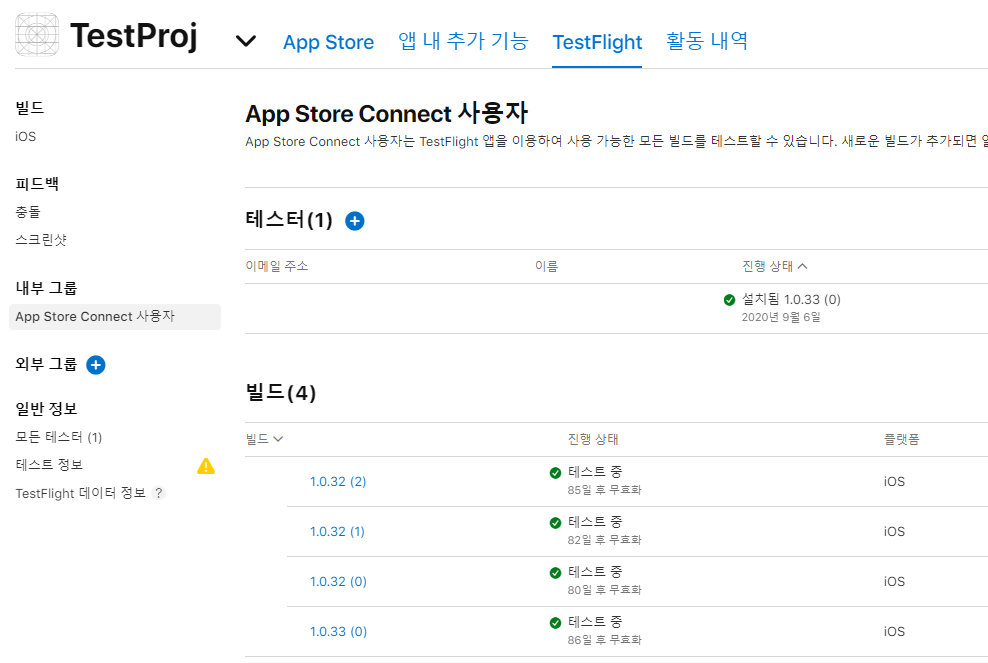Open 테스트 정보 in sidebar
Viewport: 988px width, 663px height.
49,464
